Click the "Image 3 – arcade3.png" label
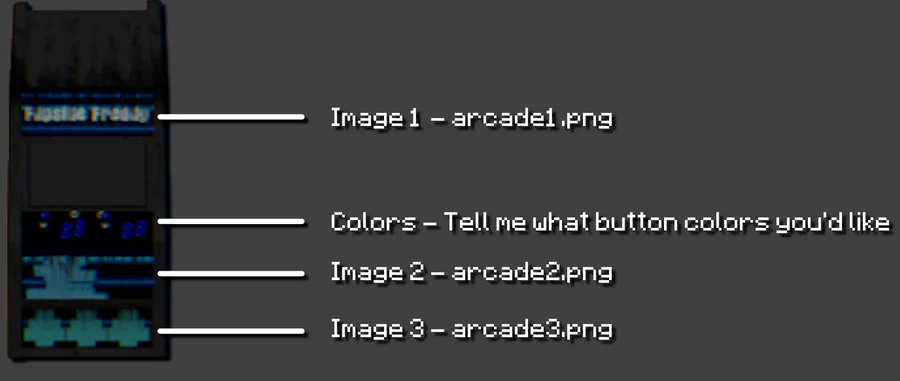This screenshot has width=900, height=381. [472, 330]
